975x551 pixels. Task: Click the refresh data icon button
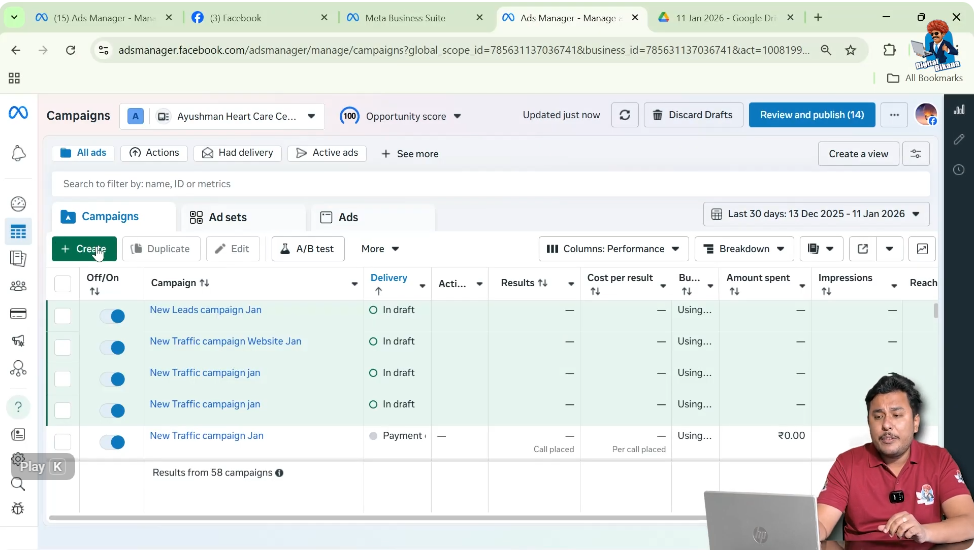(x=625, y=115)
